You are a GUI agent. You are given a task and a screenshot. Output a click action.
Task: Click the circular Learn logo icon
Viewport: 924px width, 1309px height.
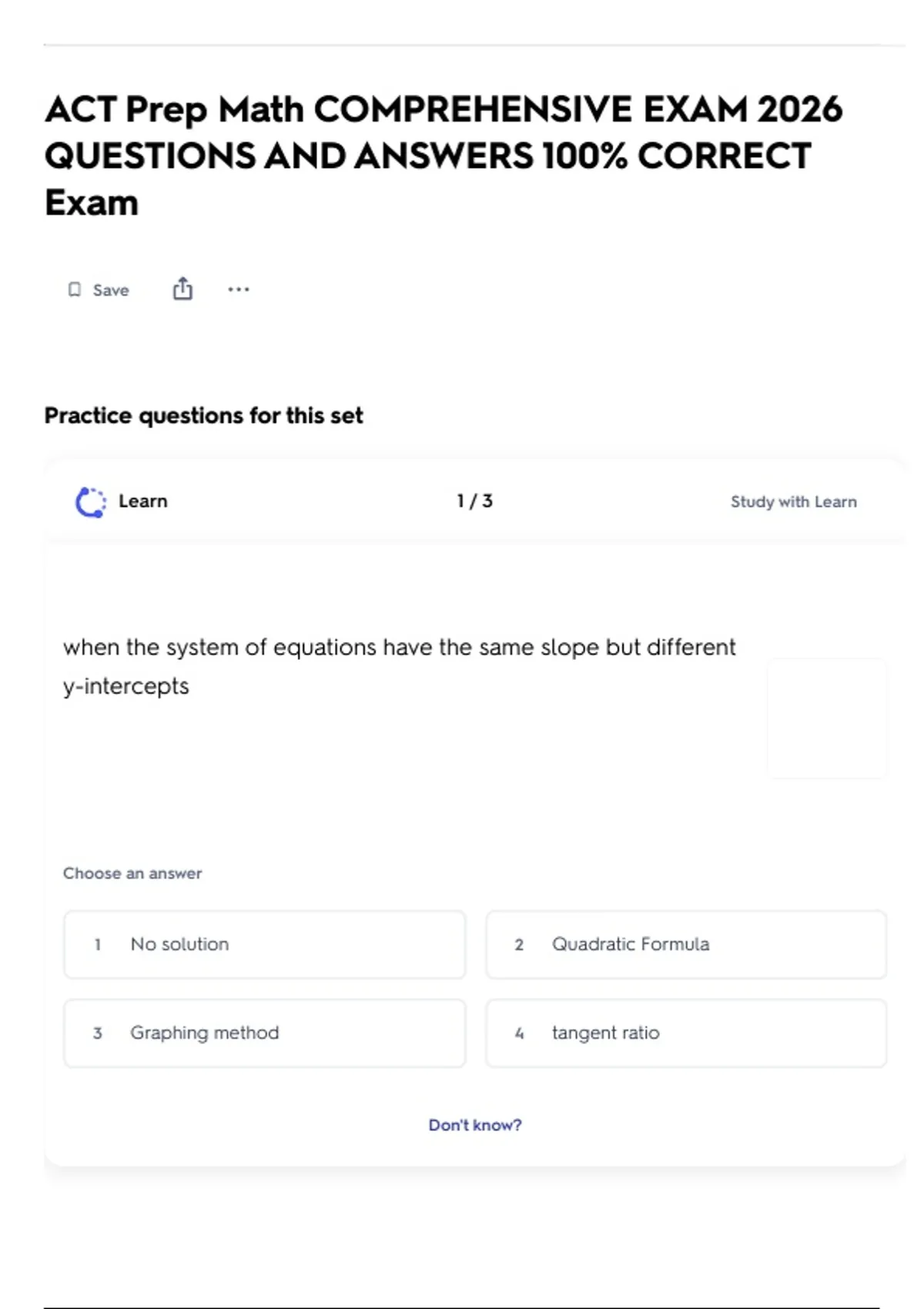91,502
